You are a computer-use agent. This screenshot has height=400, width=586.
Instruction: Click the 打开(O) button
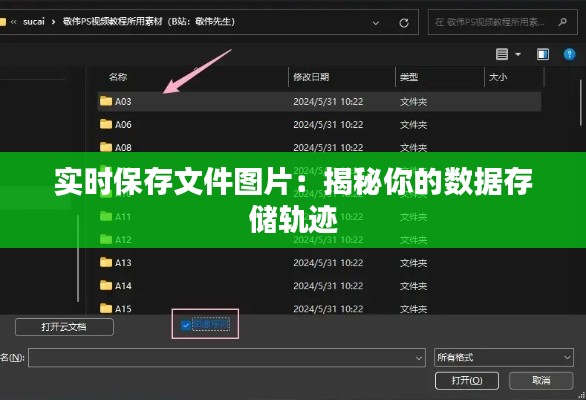pyautogui.click(x=467, y=381)
